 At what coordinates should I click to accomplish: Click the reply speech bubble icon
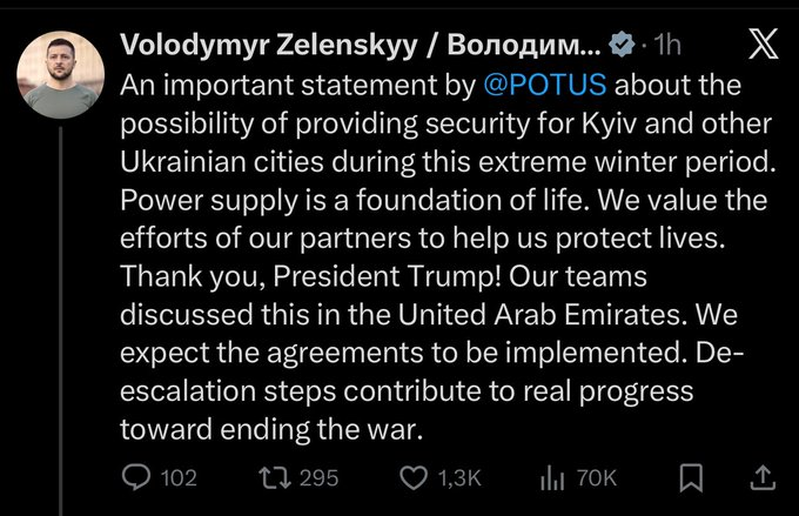pos(135,479)
